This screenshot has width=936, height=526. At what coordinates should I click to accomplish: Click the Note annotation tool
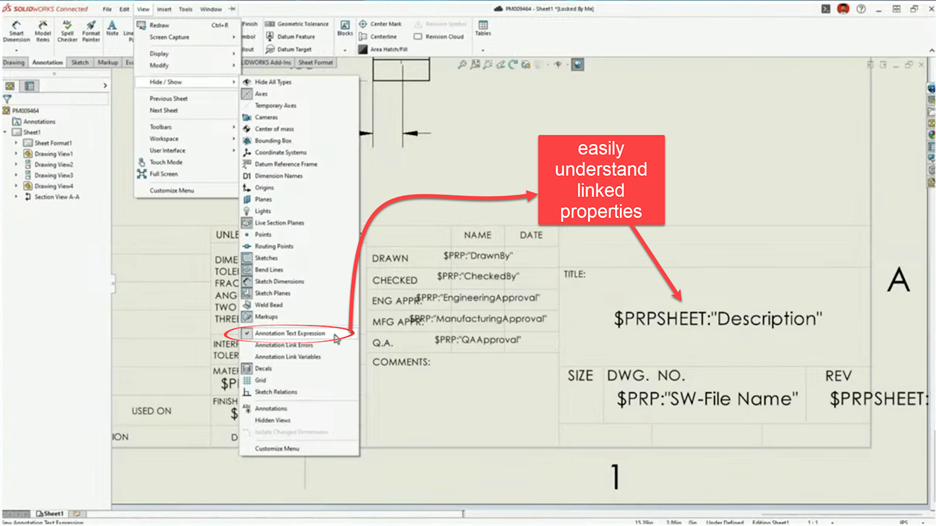click(112, 28)
